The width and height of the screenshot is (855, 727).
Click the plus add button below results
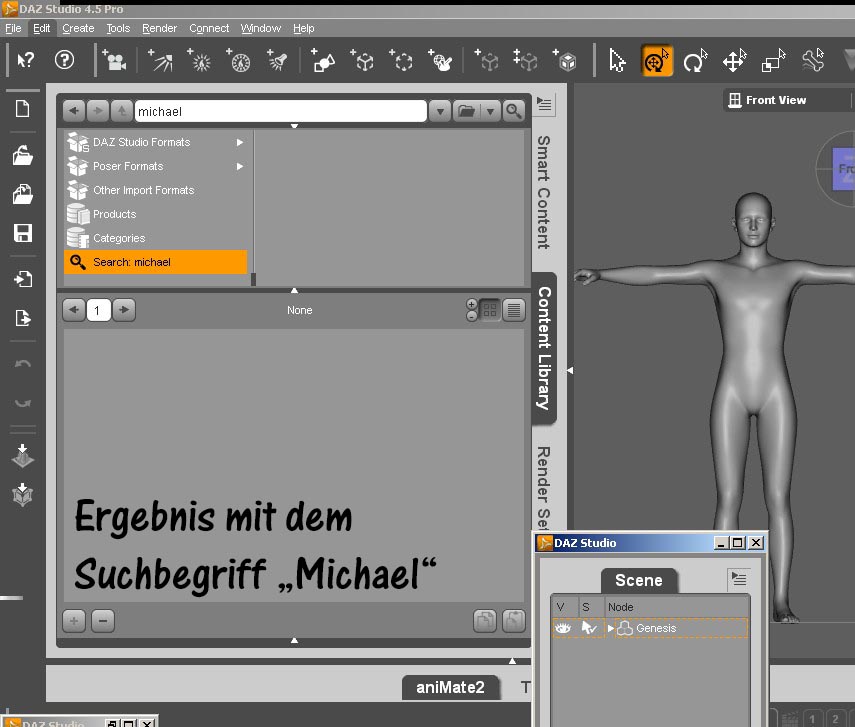tap(74, 621)
